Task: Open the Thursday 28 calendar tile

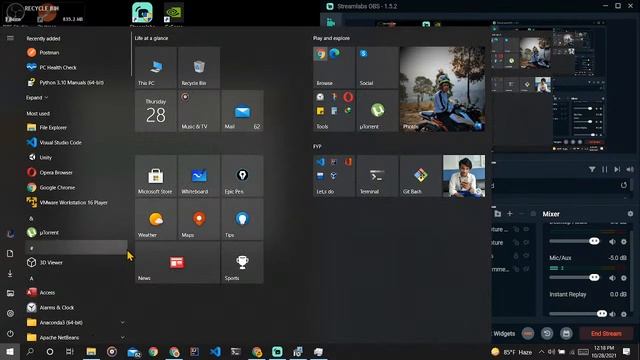Action: coord(156,111)
